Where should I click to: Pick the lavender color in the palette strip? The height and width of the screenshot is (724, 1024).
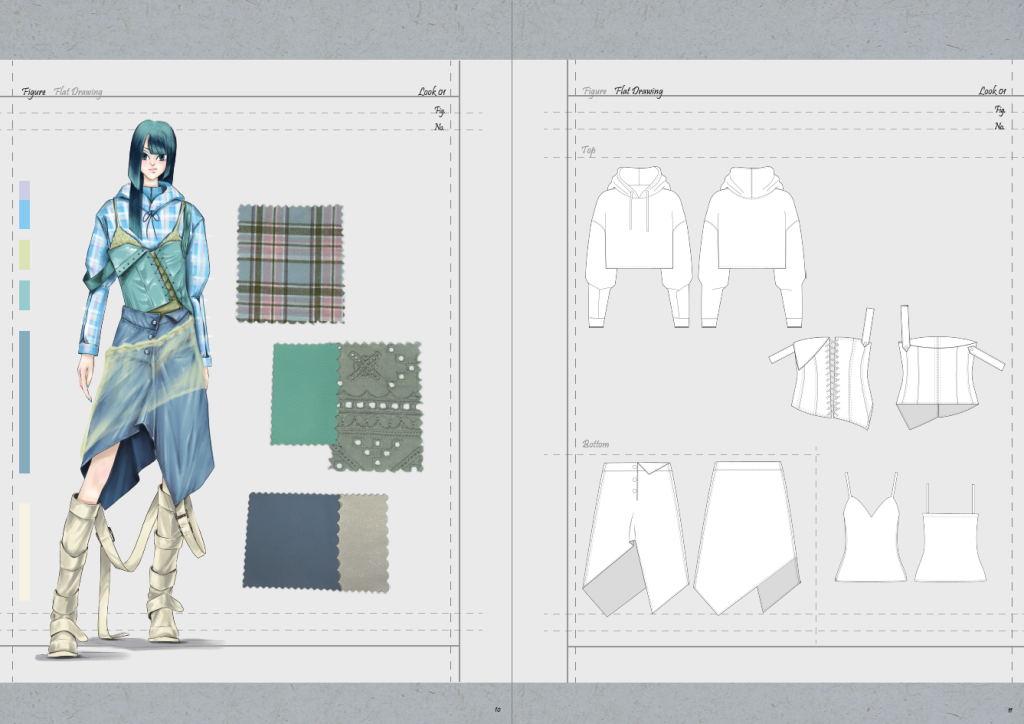(x=25, y=189)
